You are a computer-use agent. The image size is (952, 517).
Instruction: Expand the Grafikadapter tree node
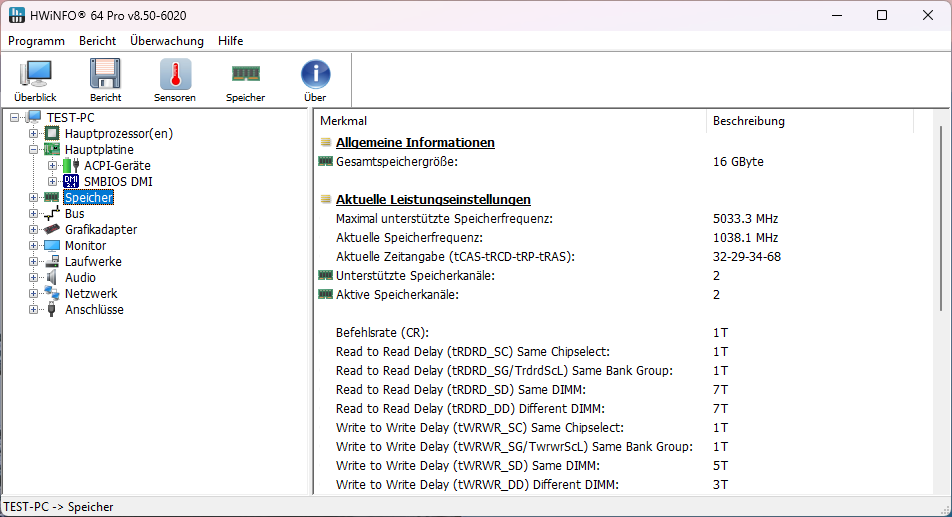point(33,229)
